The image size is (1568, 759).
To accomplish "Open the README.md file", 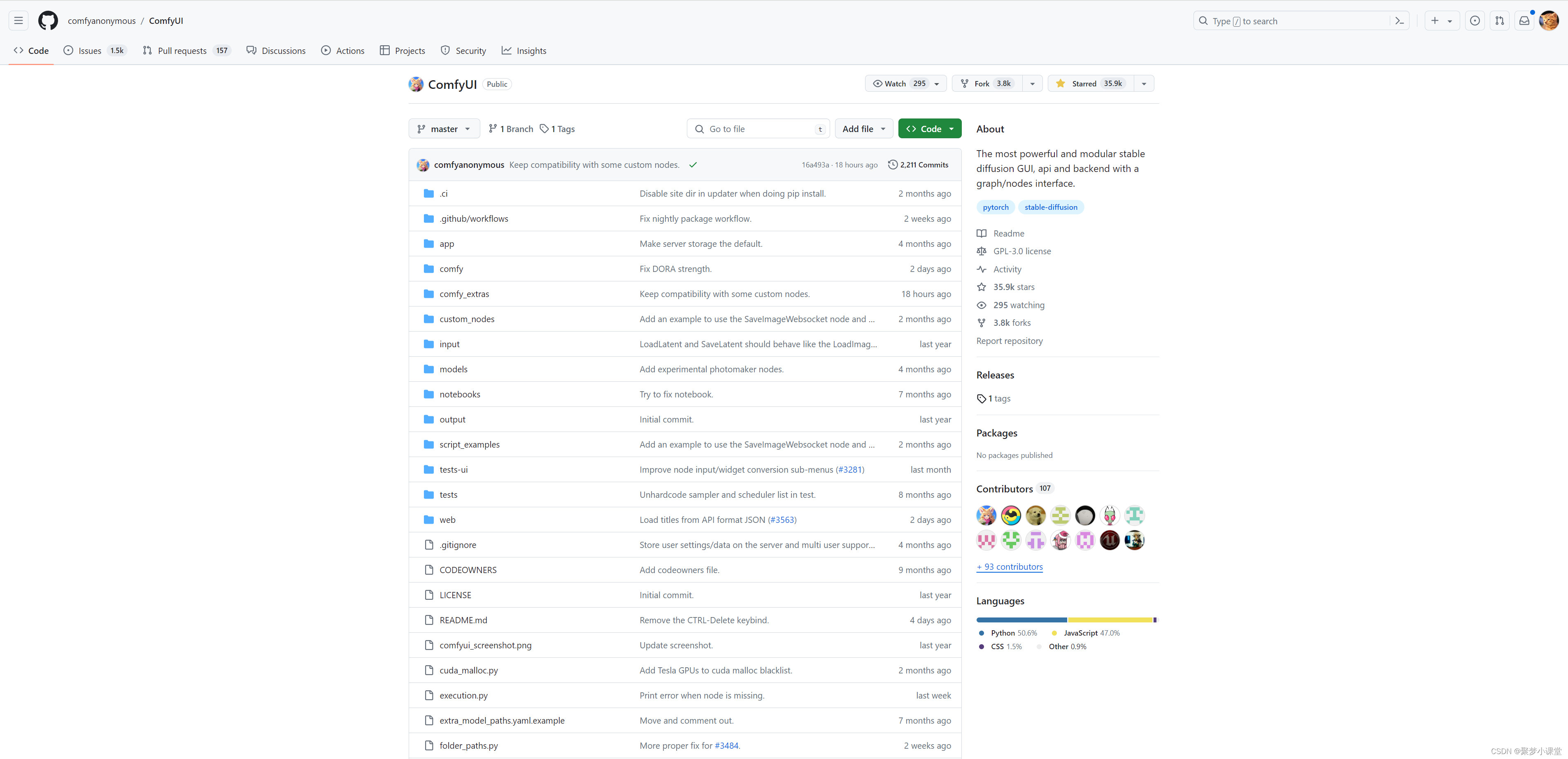I will (463, 620).
